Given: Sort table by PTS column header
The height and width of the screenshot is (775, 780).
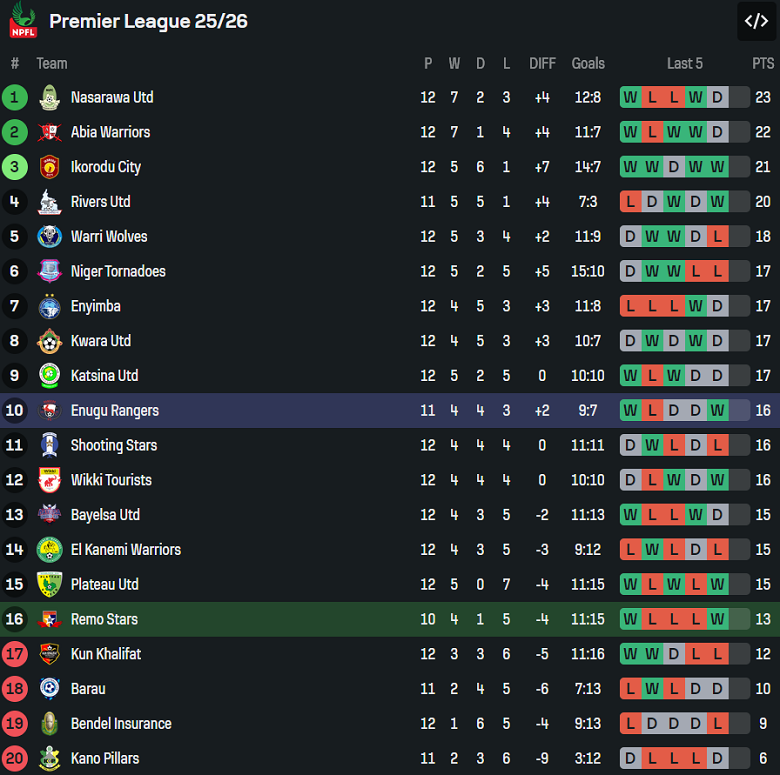Looking at the screenshot, I should click(763, 63).
